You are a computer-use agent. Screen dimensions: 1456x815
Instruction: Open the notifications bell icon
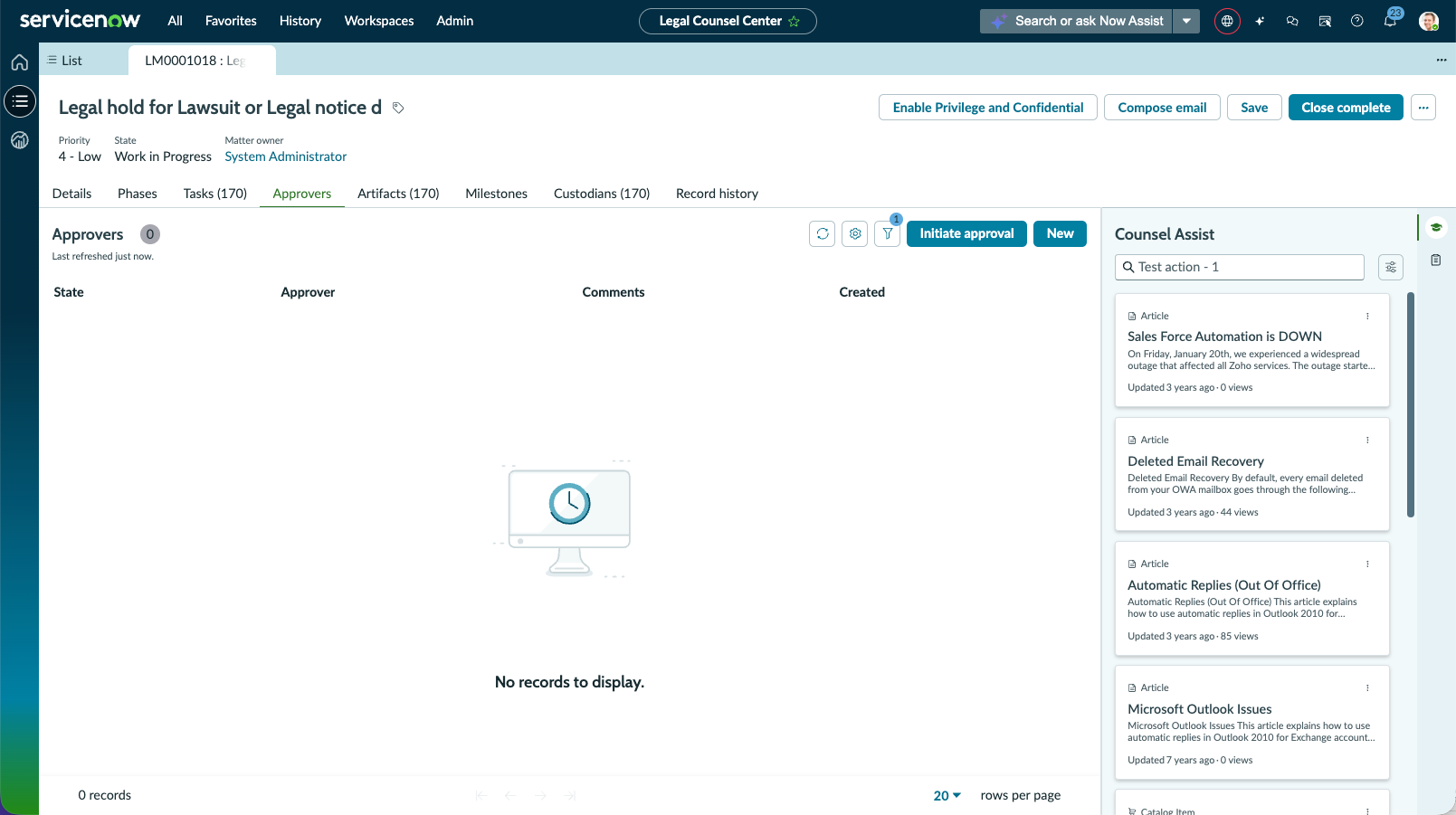click(1390, 21)
